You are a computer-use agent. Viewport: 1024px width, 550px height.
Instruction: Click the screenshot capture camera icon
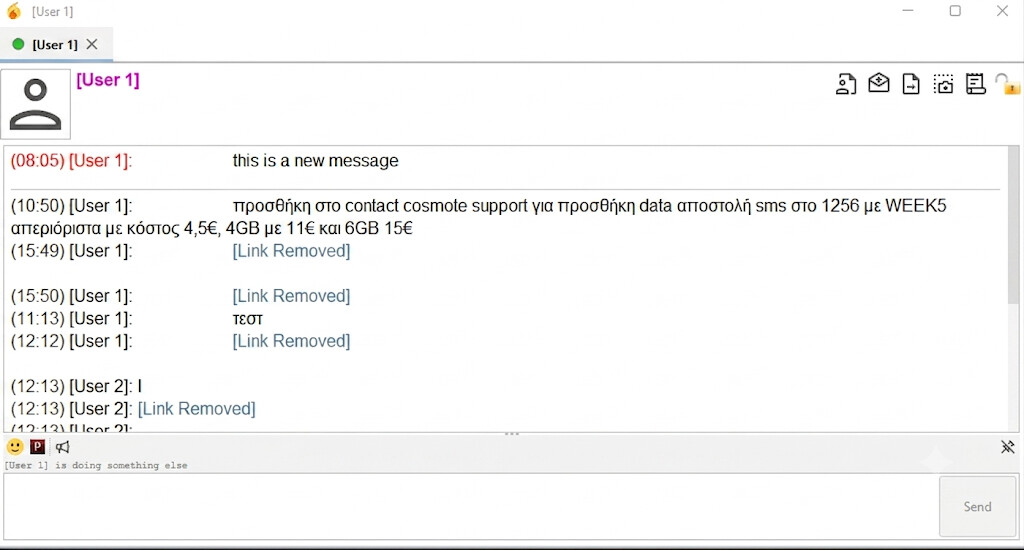tap(943, 84)
